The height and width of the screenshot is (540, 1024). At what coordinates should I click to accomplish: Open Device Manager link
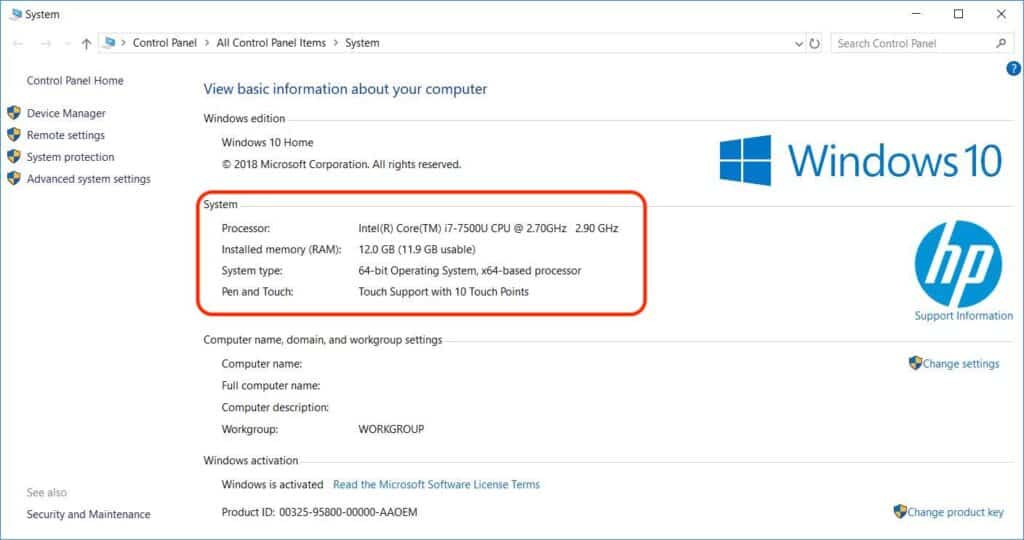click(x=66, y=113)
